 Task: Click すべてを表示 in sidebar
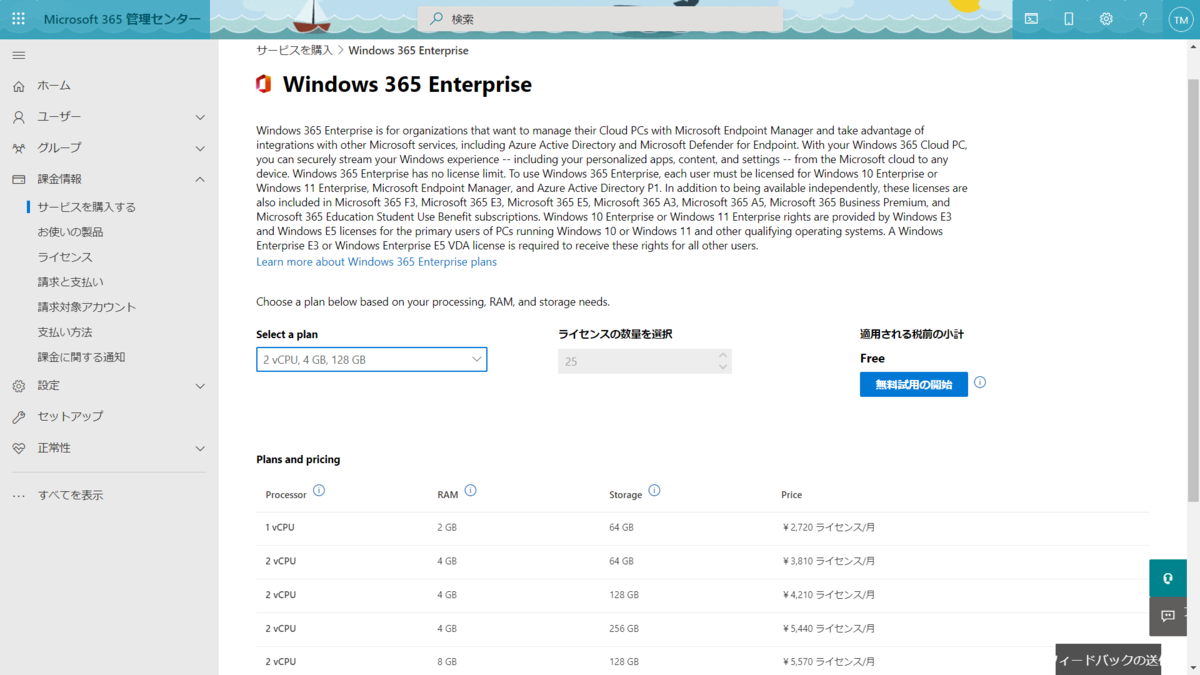(70, 495)
